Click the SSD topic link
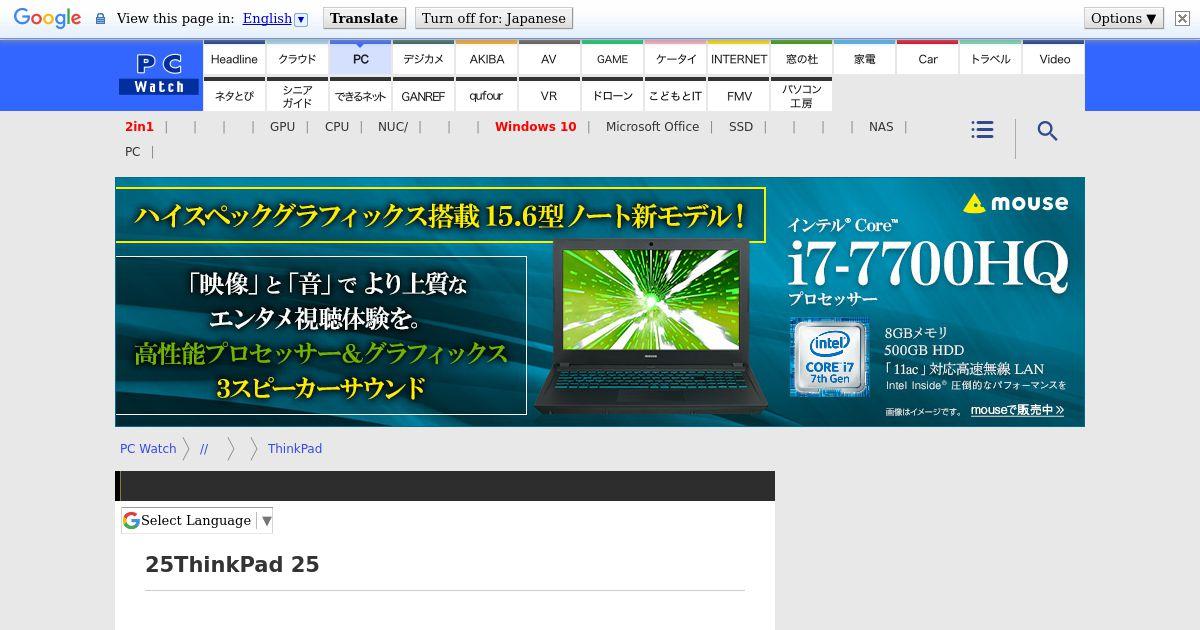This screenshot has height=630, width=1200. click(x=741, y=127)
